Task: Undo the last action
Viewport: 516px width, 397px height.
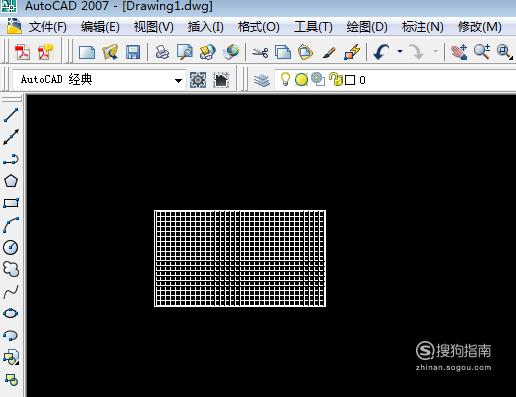Action: tap(381, 52)
